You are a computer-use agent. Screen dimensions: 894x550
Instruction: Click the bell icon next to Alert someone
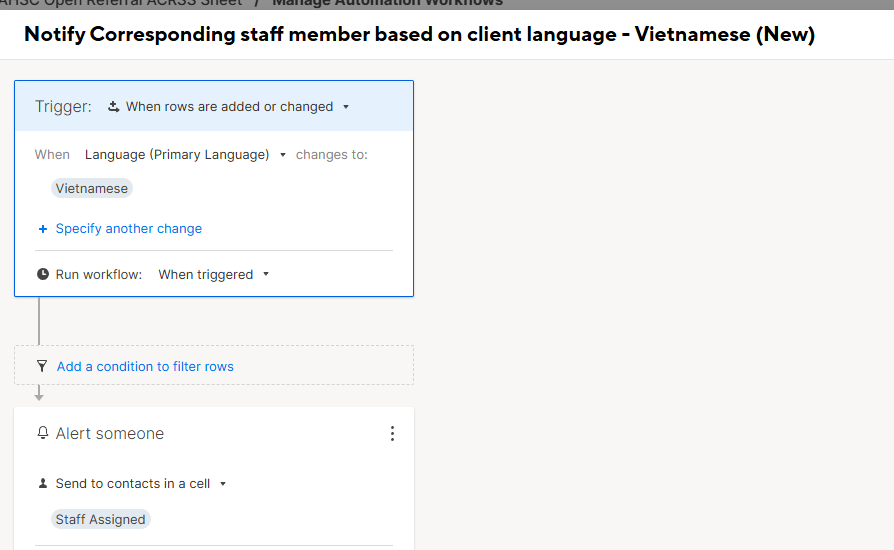[x=43, y=433]
